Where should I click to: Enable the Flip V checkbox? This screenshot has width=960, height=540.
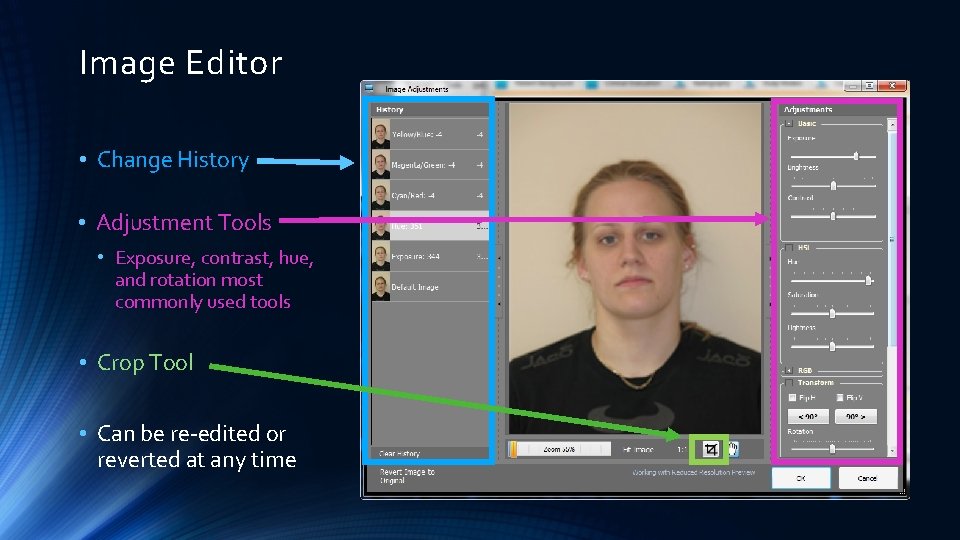click(x=840, y=398)
